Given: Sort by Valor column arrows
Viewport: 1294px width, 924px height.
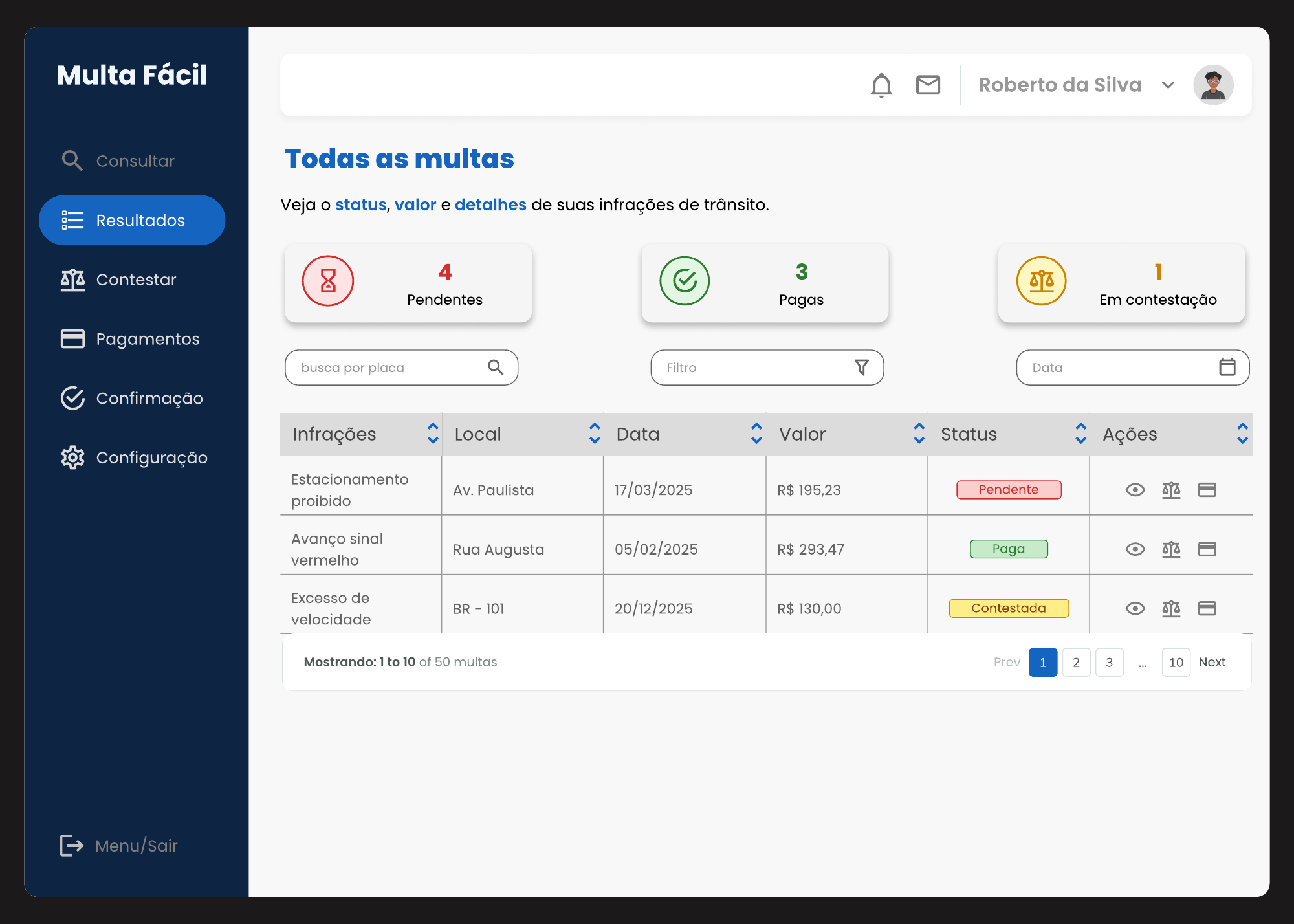Looking at the screenshot, I should (x=919, y=434).
